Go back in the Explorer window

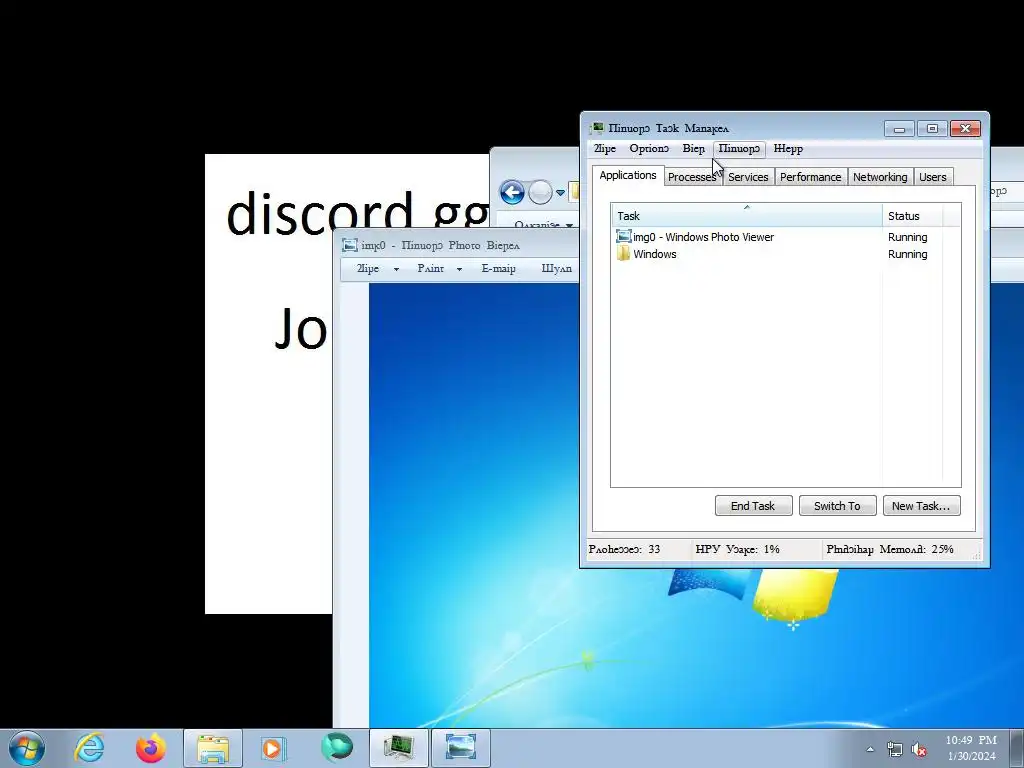(x=512, y=192)
